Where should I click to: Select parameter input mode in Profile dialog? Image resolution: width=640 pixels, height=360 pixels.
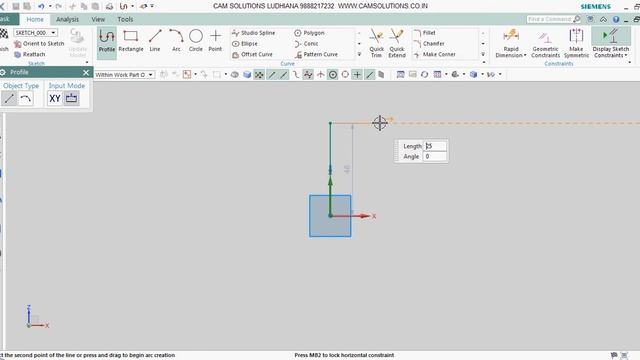pos(71,98)
